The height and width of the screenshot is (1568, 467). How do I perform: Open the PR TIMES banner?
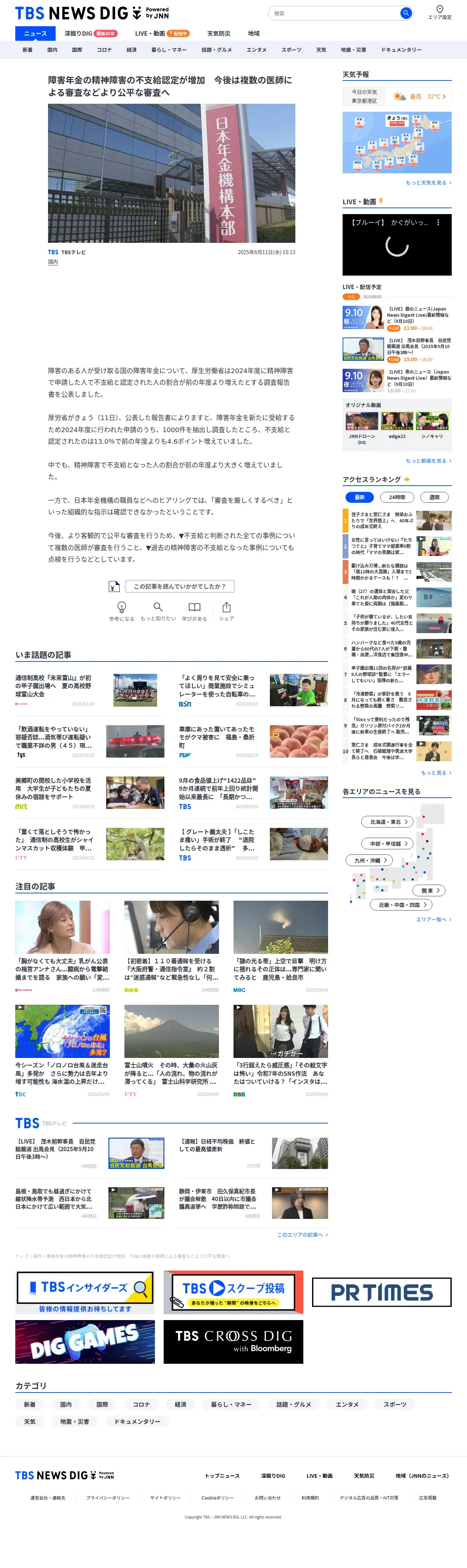coord(382,1292)
